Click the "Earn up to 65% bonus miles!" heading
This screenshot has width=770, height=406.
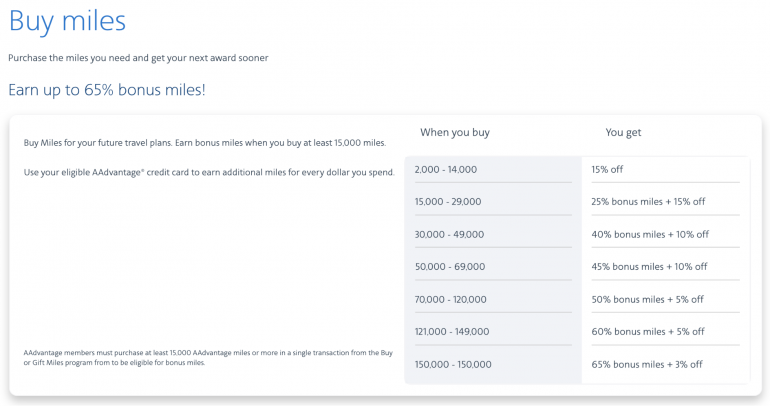(107, 90)
